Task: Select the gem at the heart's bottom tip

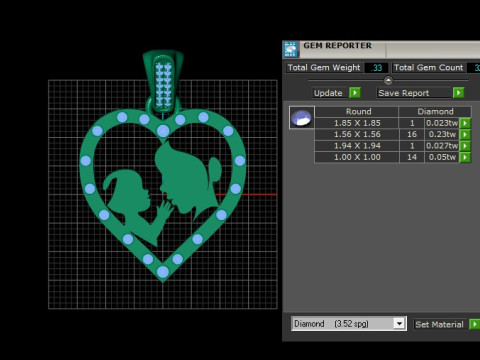Action: click(x=163, y=272)
